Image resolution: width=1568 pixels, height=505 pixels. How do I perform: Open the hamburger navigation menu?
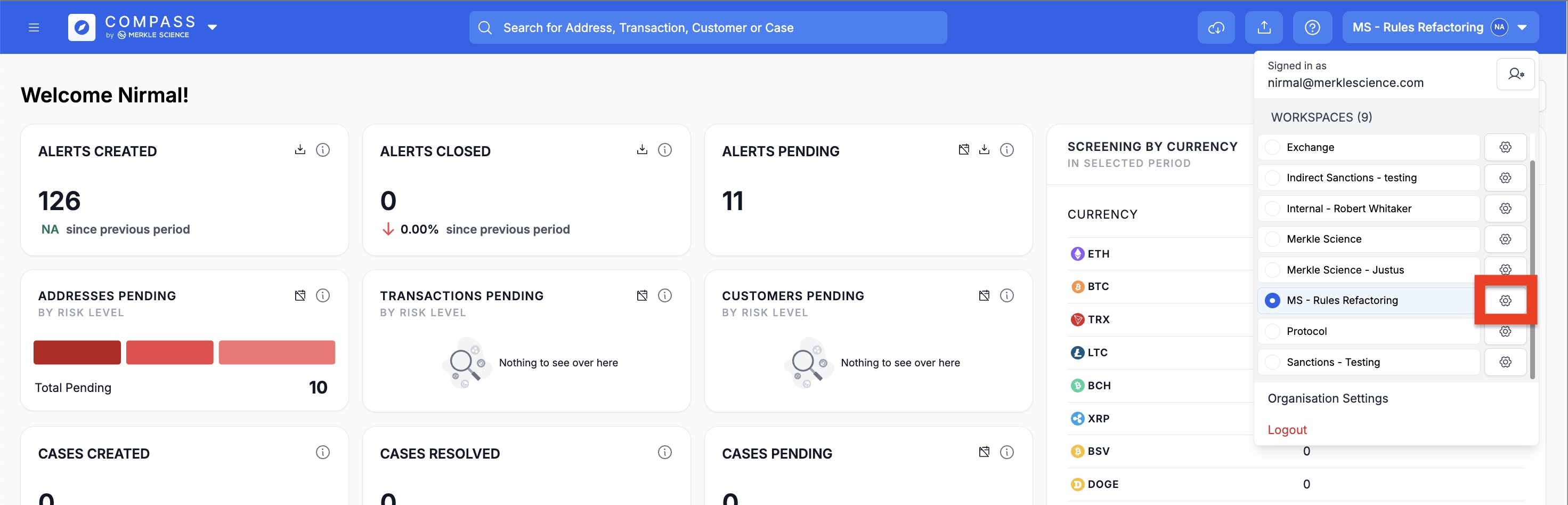(x=34, y=27)
